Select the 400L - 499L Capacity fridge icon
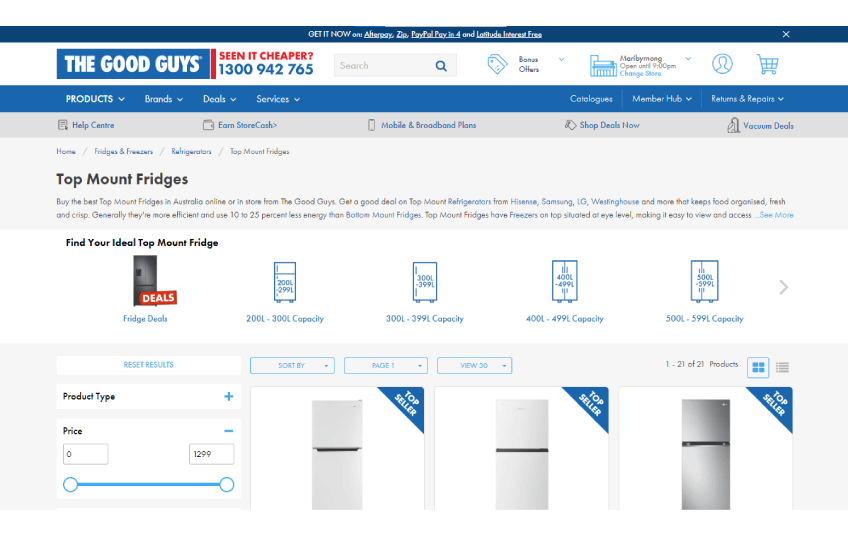The image size is (848, 536). [x=564, y=282]
